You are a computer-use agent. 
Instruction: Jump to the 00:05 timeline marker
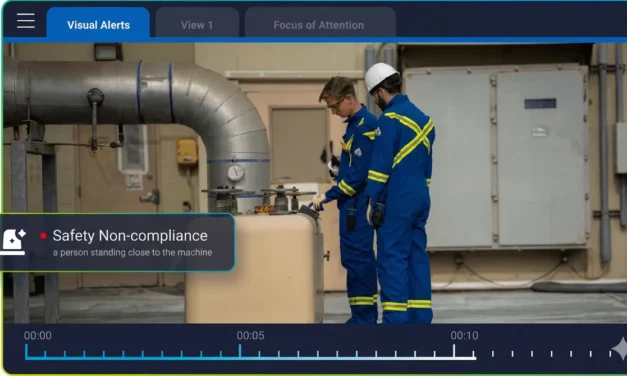(250, 335)
